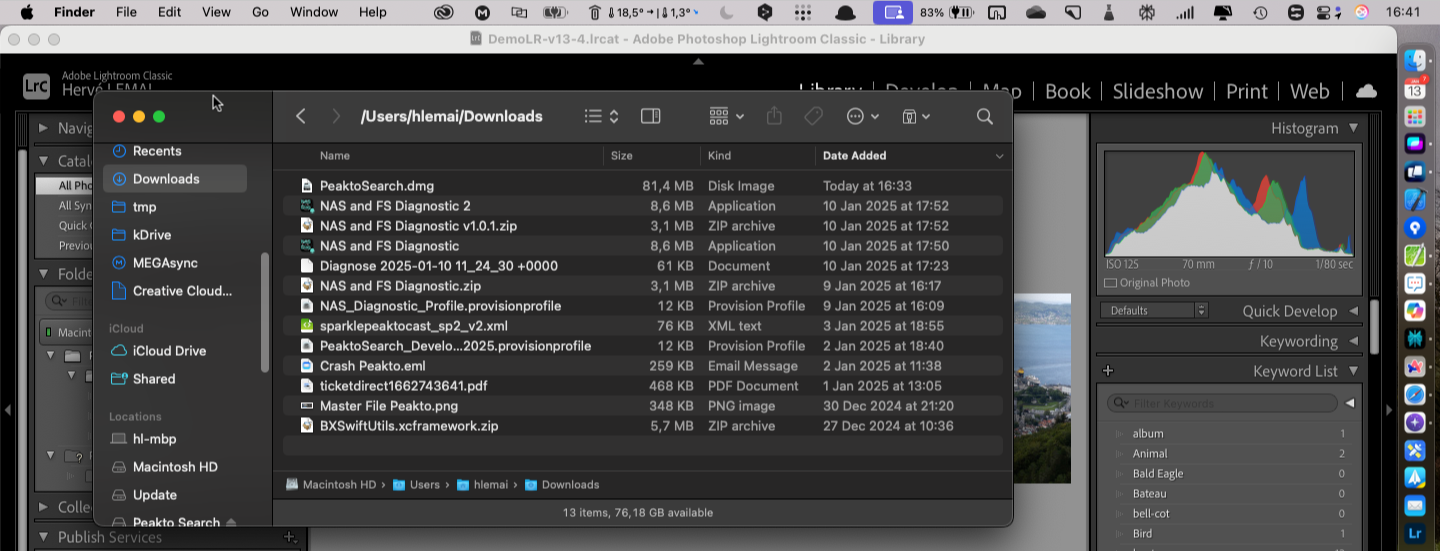Open Finder clipboard-style toolbar dropdown
Viewport: 1440px width, 551px height.
click(x=916, y=116)
